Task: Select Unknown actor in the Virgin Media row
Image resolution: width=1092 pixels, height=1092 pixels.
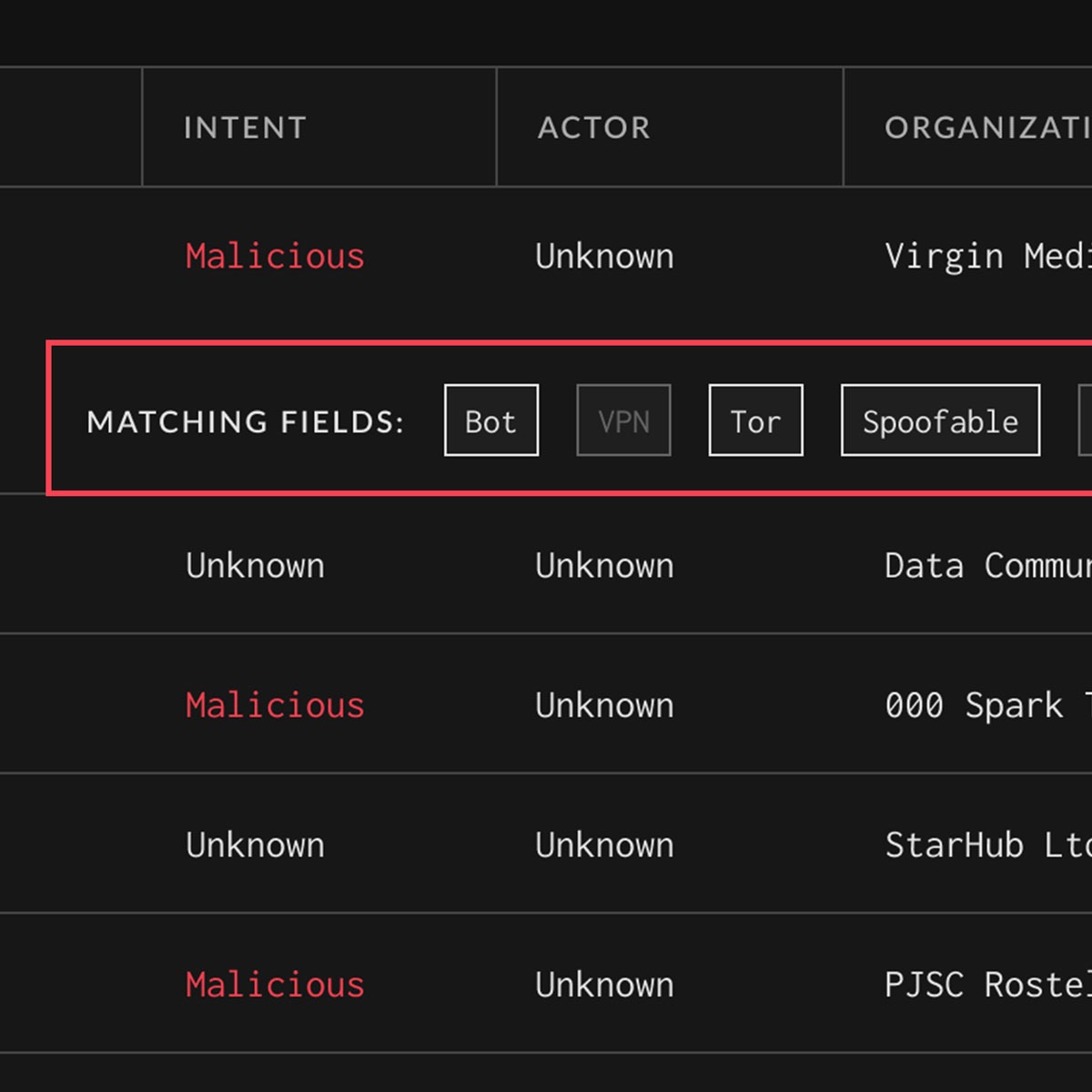Action: [x=604, y=257]
